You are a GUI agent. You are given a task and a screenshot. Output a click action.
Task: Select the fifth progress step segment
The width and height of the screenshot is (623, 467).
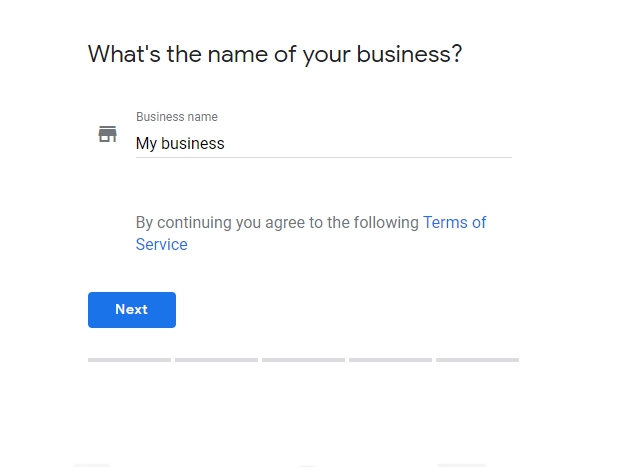click(477, 359)
